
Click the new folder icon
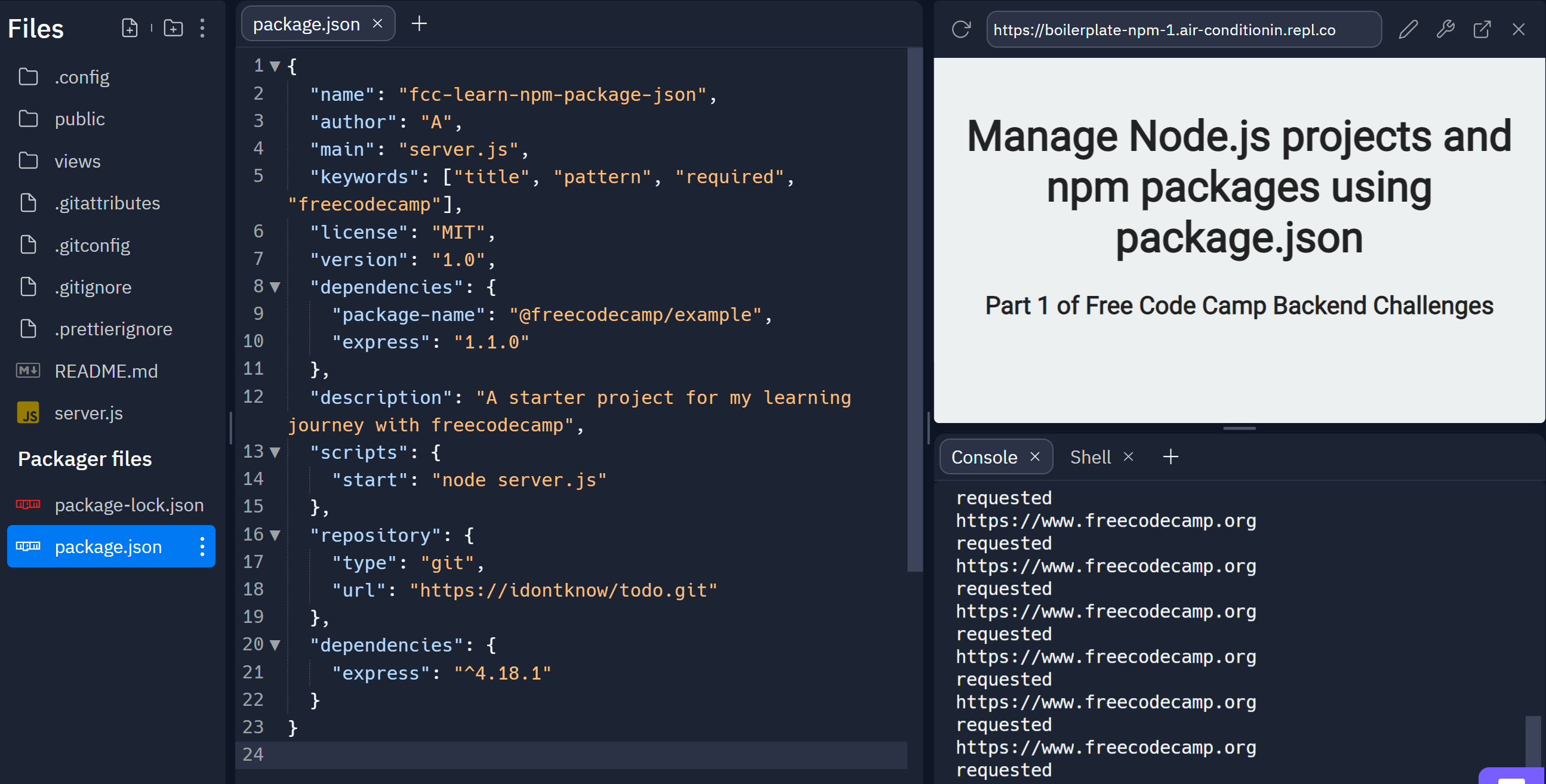(174, 28)
